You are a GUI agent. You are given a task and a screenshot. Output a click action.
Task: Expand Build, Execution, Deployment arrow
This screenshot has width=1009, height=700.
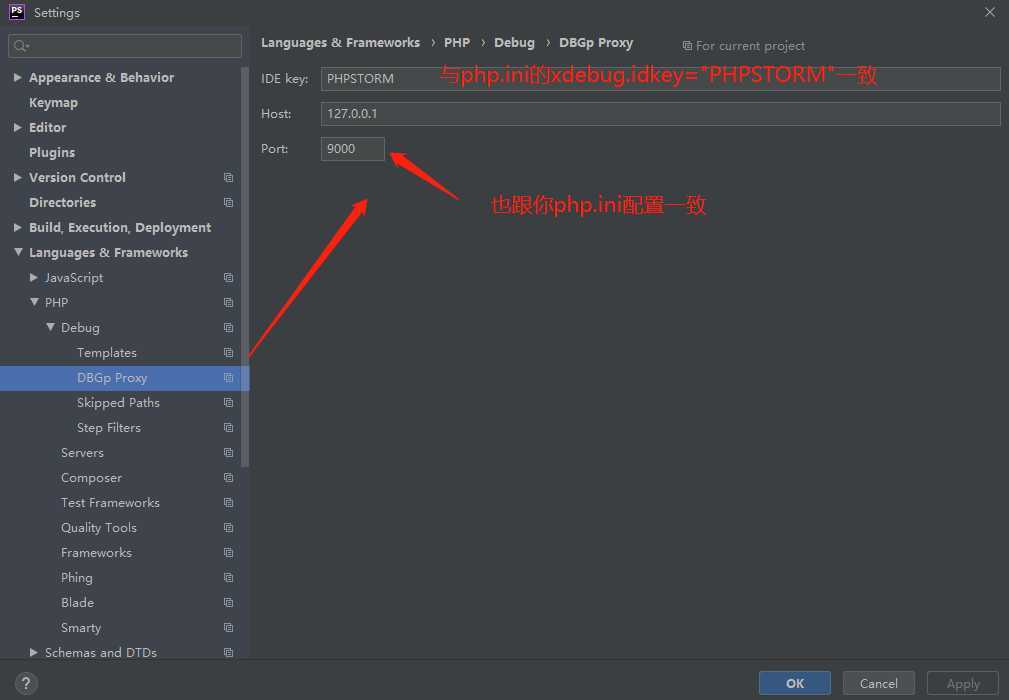coord(17,228)
